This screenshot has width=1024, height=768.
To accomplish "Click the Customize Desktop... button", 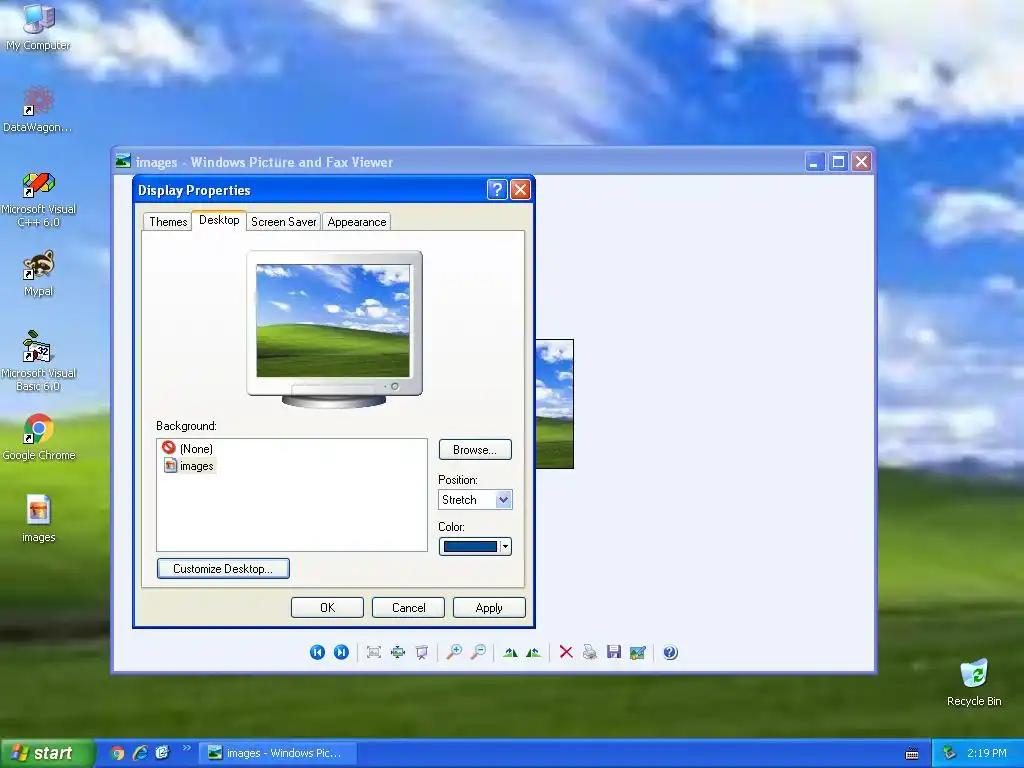I will pyautogui.click(x=223, y=568).
